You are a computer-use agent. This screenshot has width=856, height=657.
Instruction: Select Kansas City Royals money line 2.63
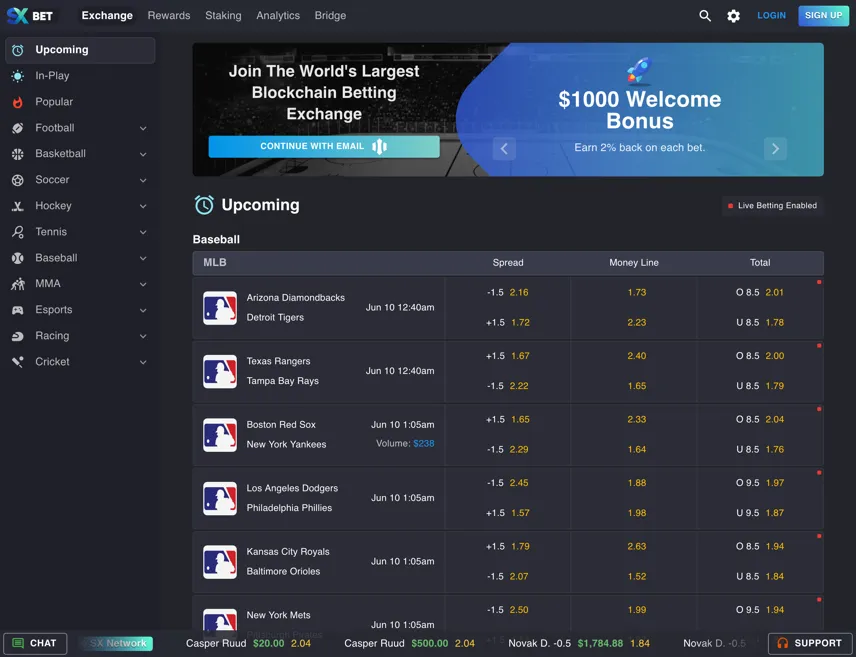(x=637, y=546)
